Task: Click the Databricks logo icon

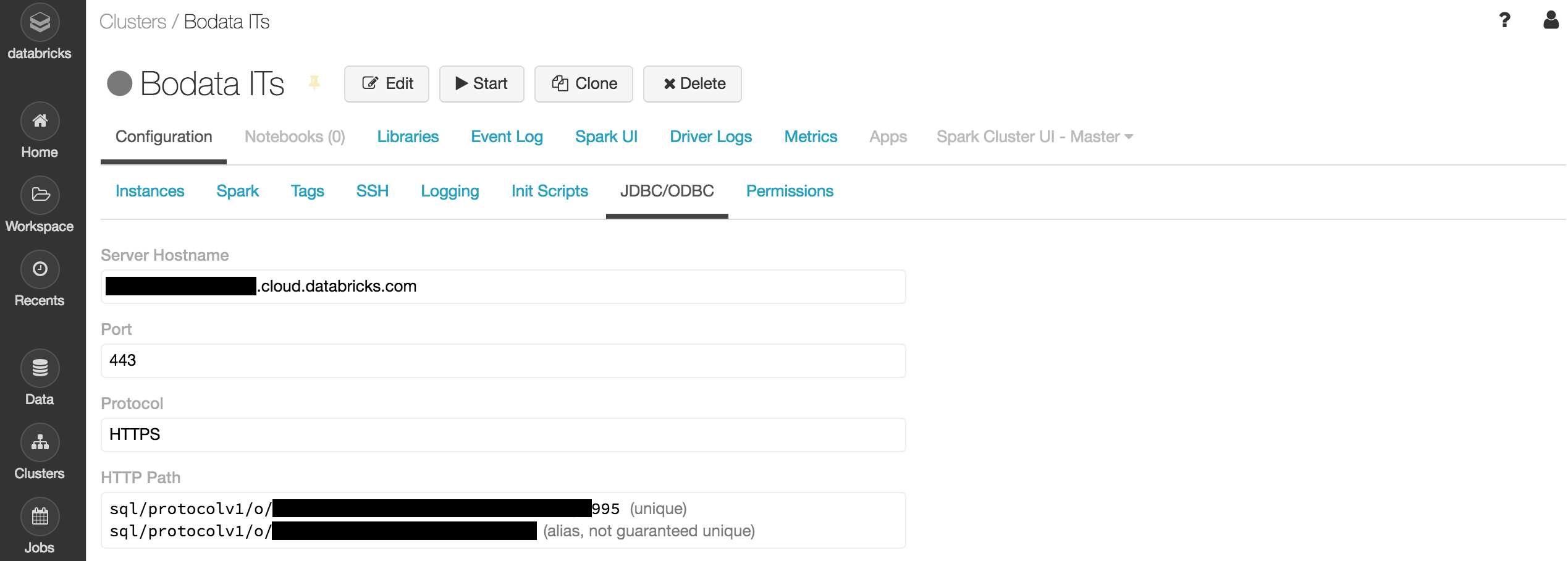Action: [x=40, y=22]
